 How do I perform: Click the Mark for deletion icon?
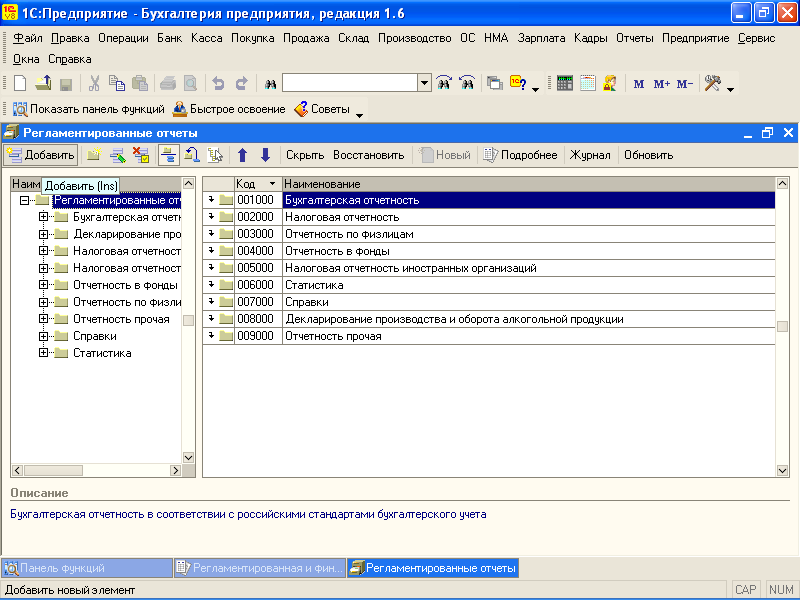141,155
